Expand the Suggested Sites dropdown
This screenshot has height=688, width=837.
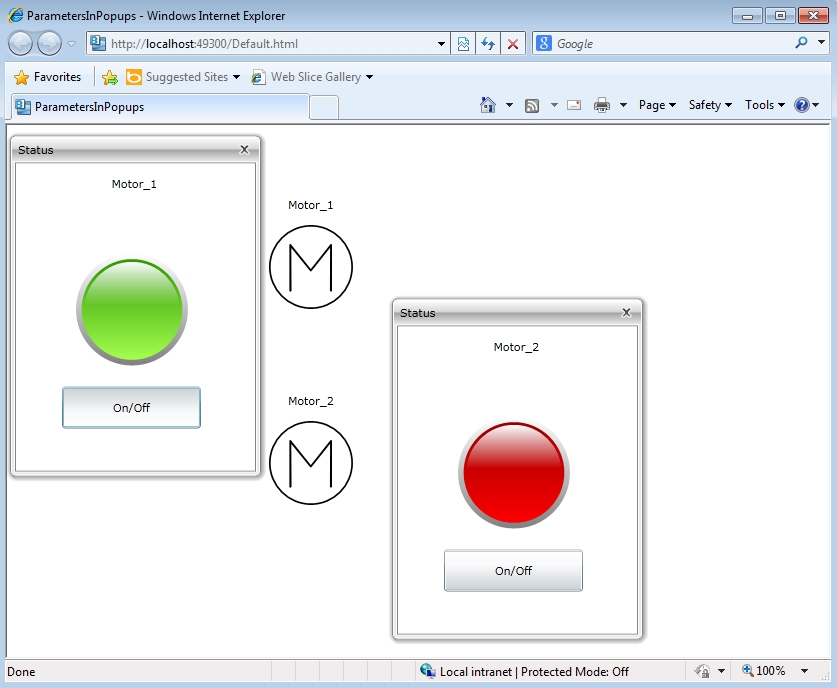click(x=236, y=77)
